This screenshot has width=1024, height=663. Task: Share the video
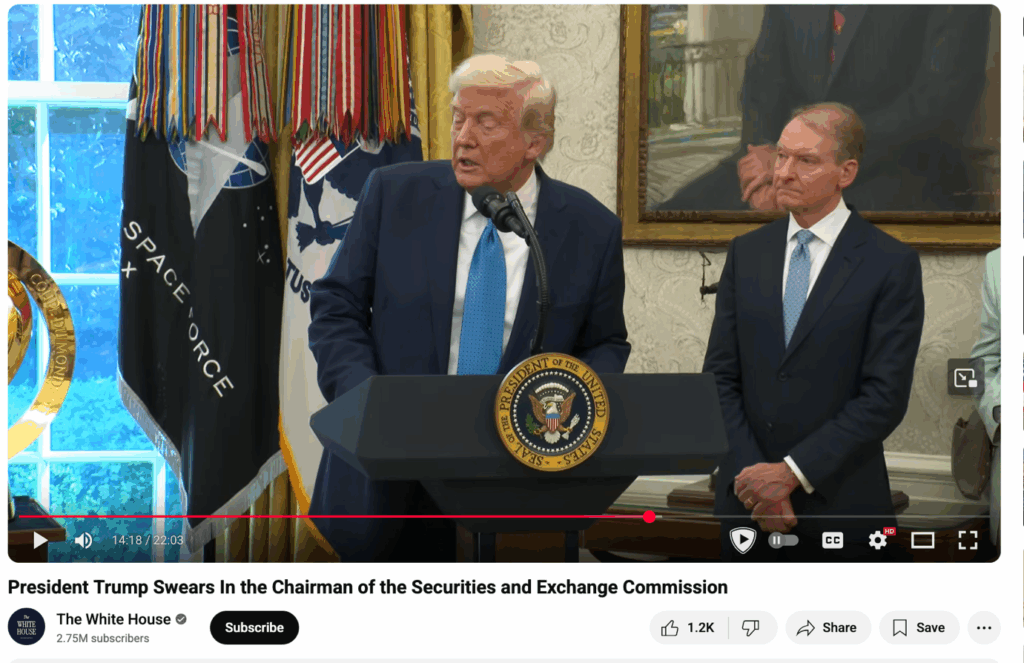(827, 628)
